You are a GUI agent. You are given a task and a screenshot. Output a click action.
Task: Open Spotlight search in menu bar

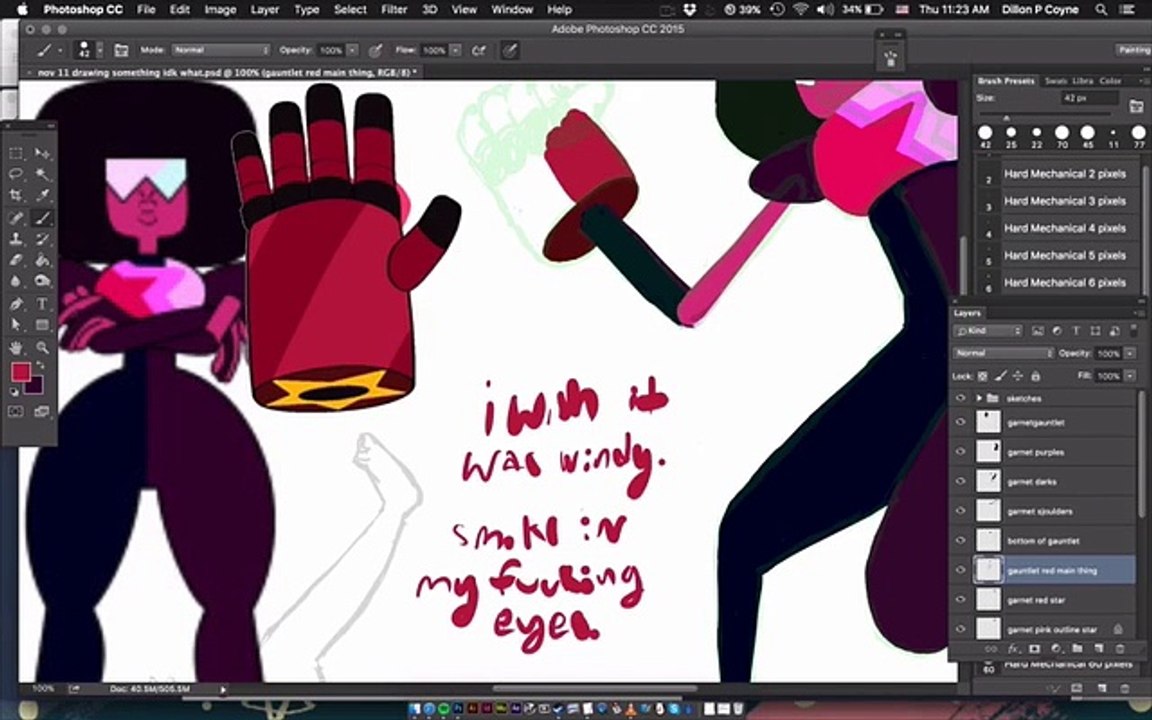[1101, 10]
